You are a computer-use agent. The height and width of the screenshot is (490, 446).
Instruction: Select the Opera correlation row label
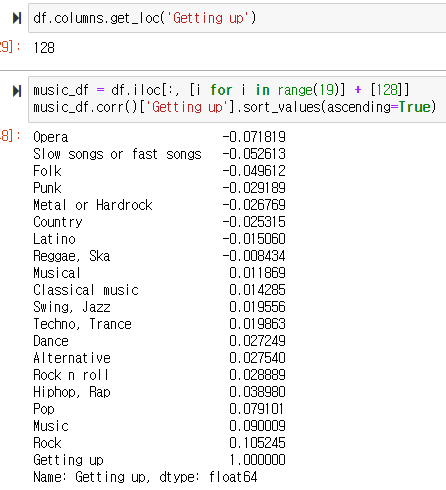pyautogui.click(x=51, y=137)
